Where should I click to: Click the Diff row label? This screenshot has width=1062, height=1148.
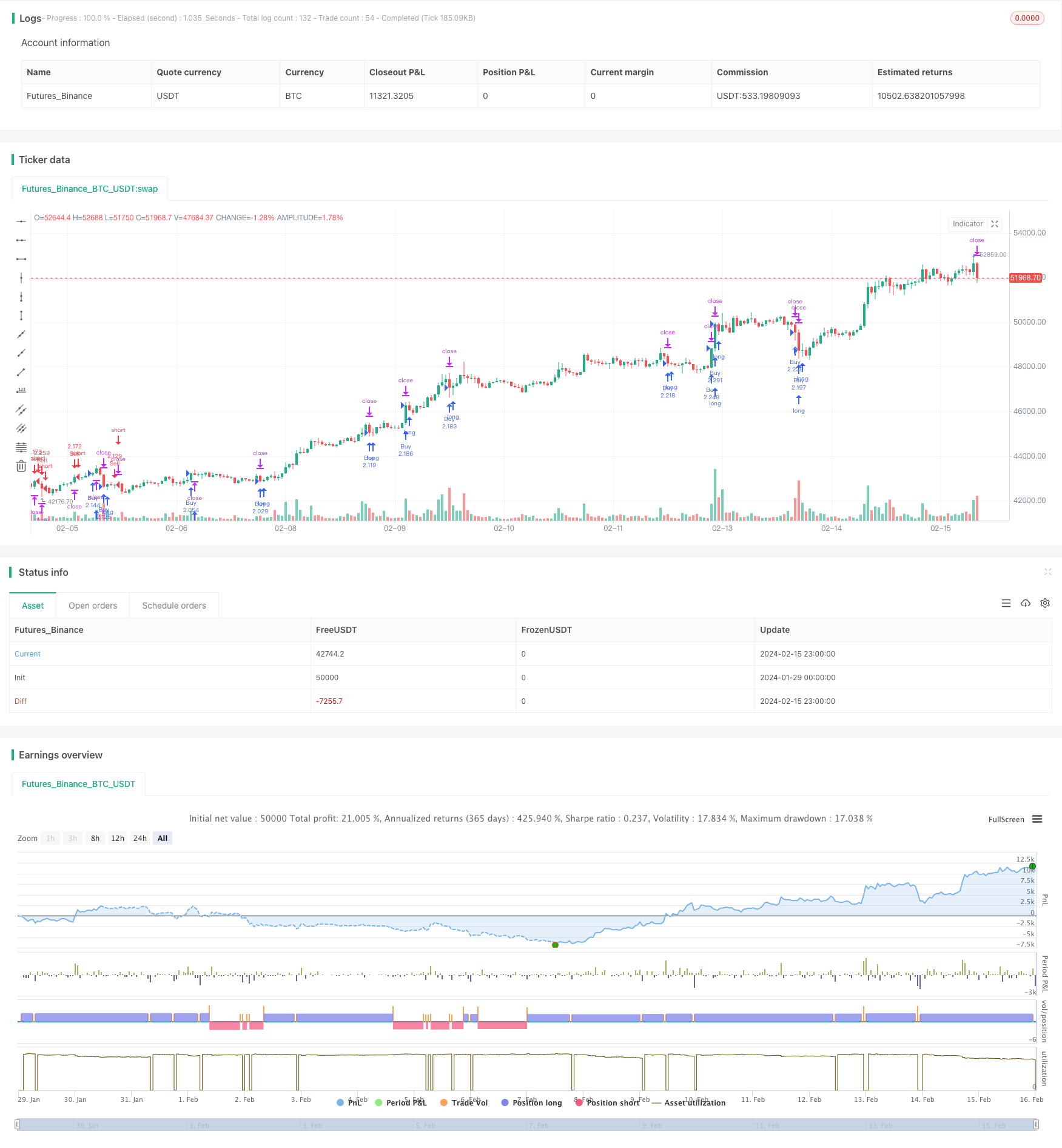pos(21,701)
